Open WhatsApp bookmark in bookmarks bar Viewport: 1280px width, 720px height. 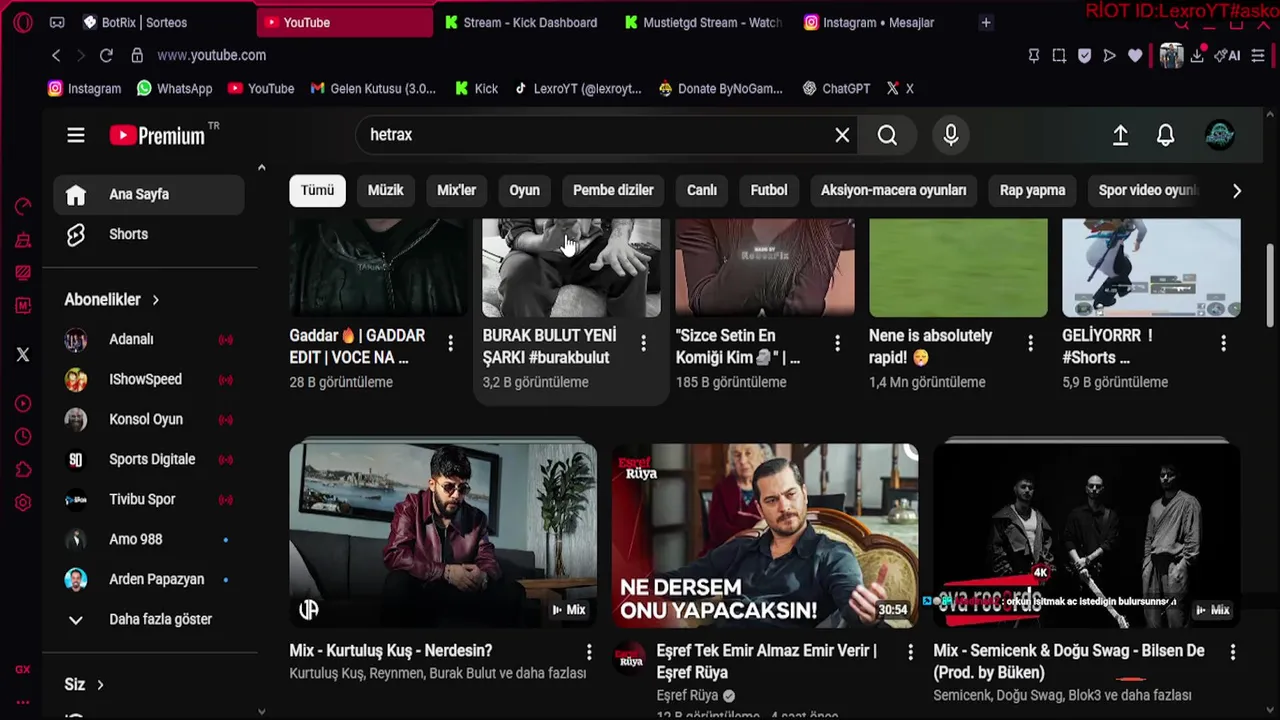[175, 89]
